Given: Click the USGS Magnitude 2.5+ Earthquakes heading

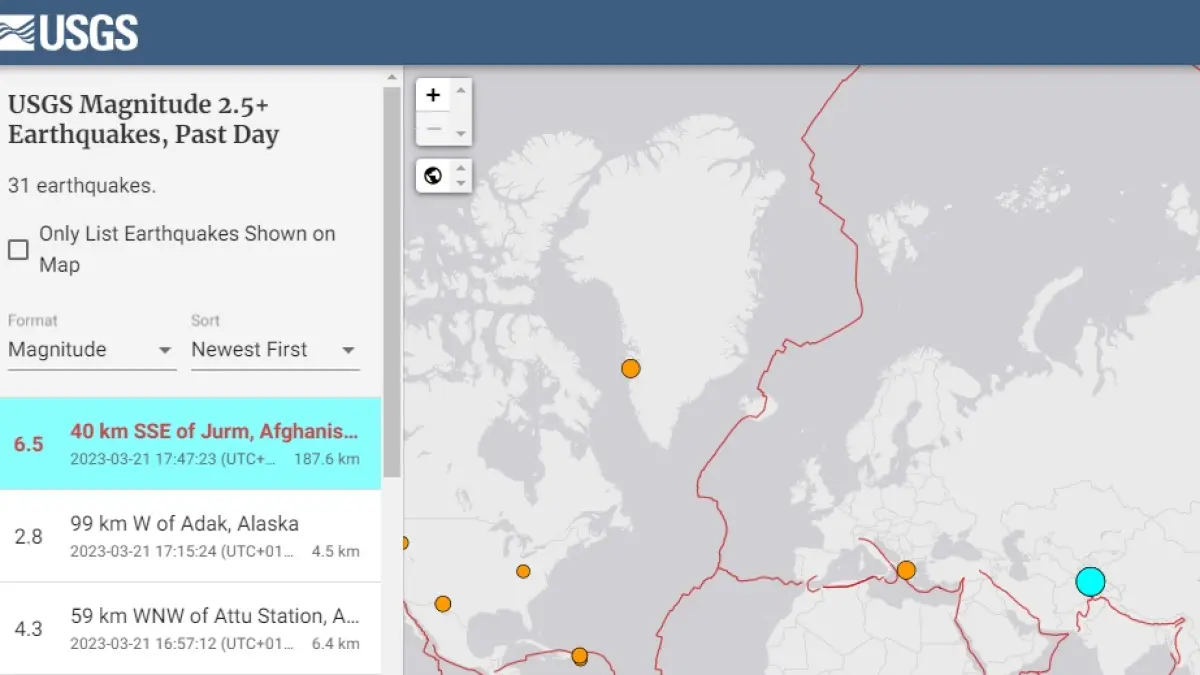Looking at the screenshot, I should pos(143,119).
